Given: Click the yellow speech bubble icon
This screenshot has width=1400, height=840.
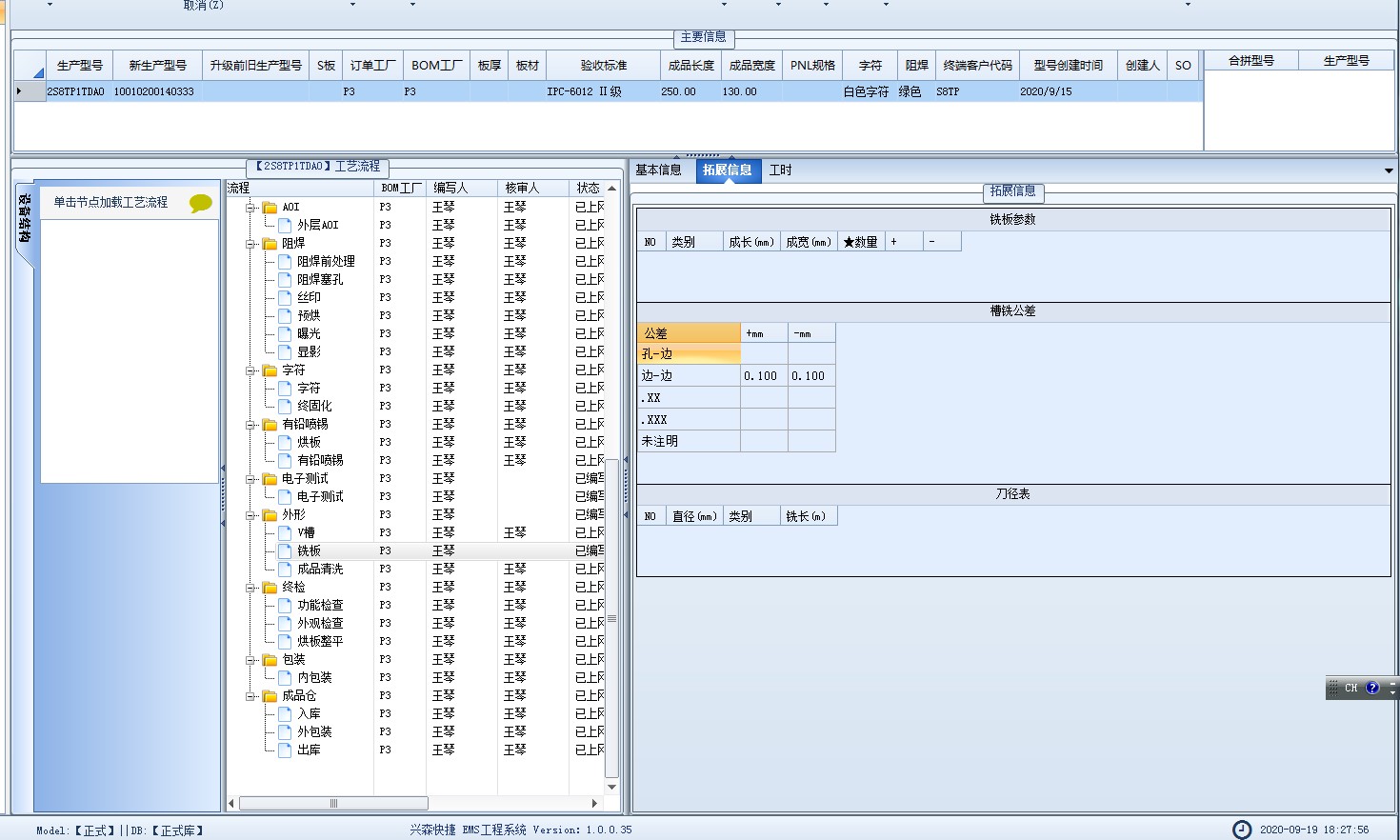Looking at the screenshot, I should click(x=201, y=203).
